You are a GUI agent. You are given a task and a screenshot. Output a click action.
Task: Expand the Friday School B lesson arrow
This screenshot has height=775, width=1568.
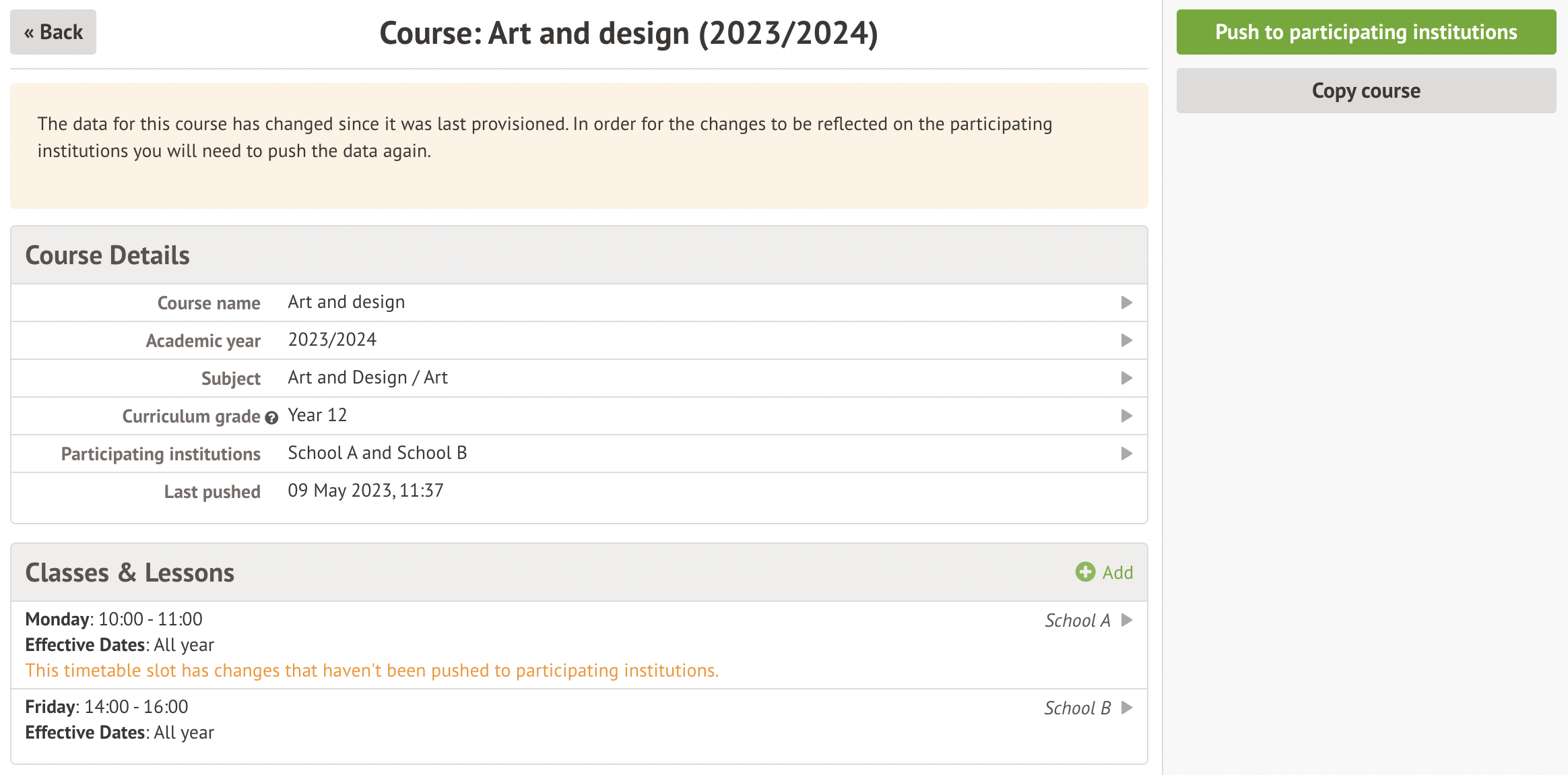1127,708
